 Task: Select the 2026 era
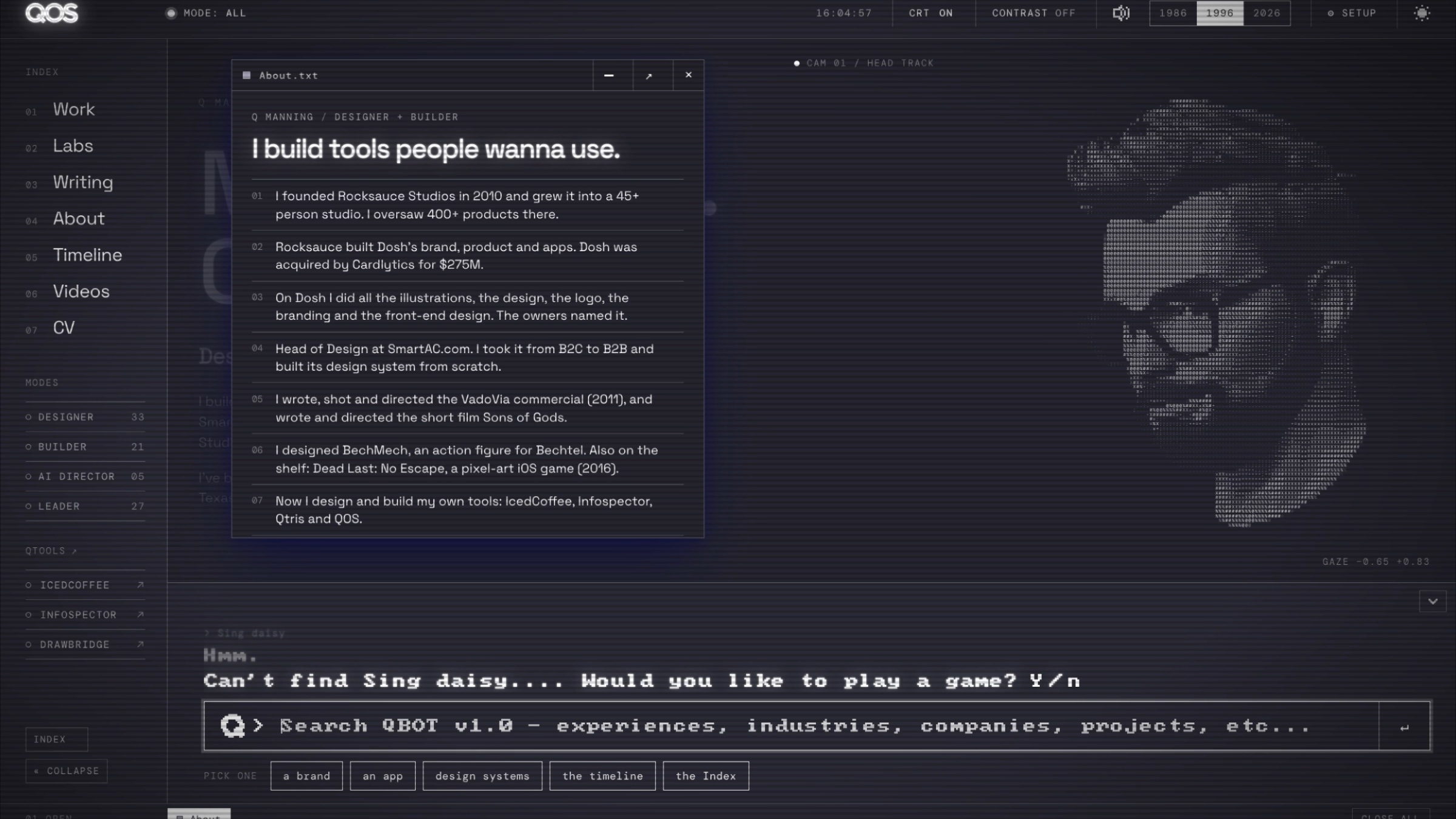tap(1267, 13)
